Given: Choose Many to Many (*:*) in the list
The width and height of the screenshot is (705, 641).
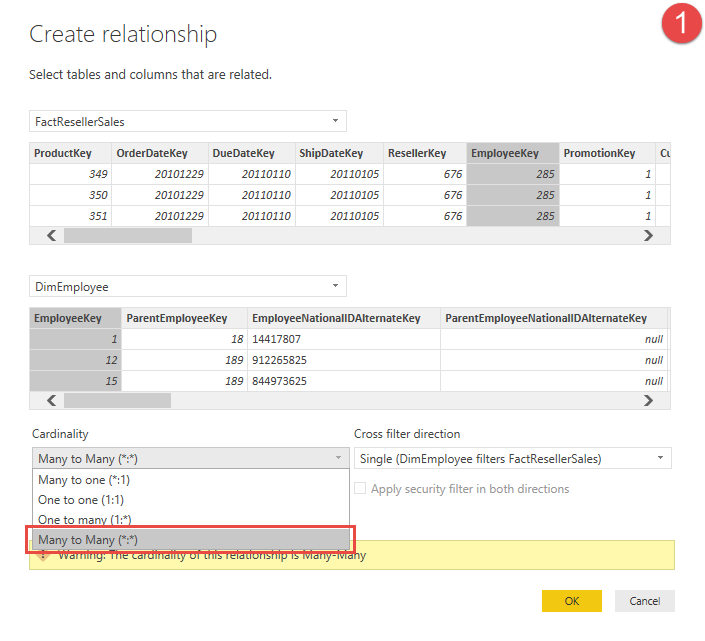Looking at the screenshot, I should (x=191, y=539).
